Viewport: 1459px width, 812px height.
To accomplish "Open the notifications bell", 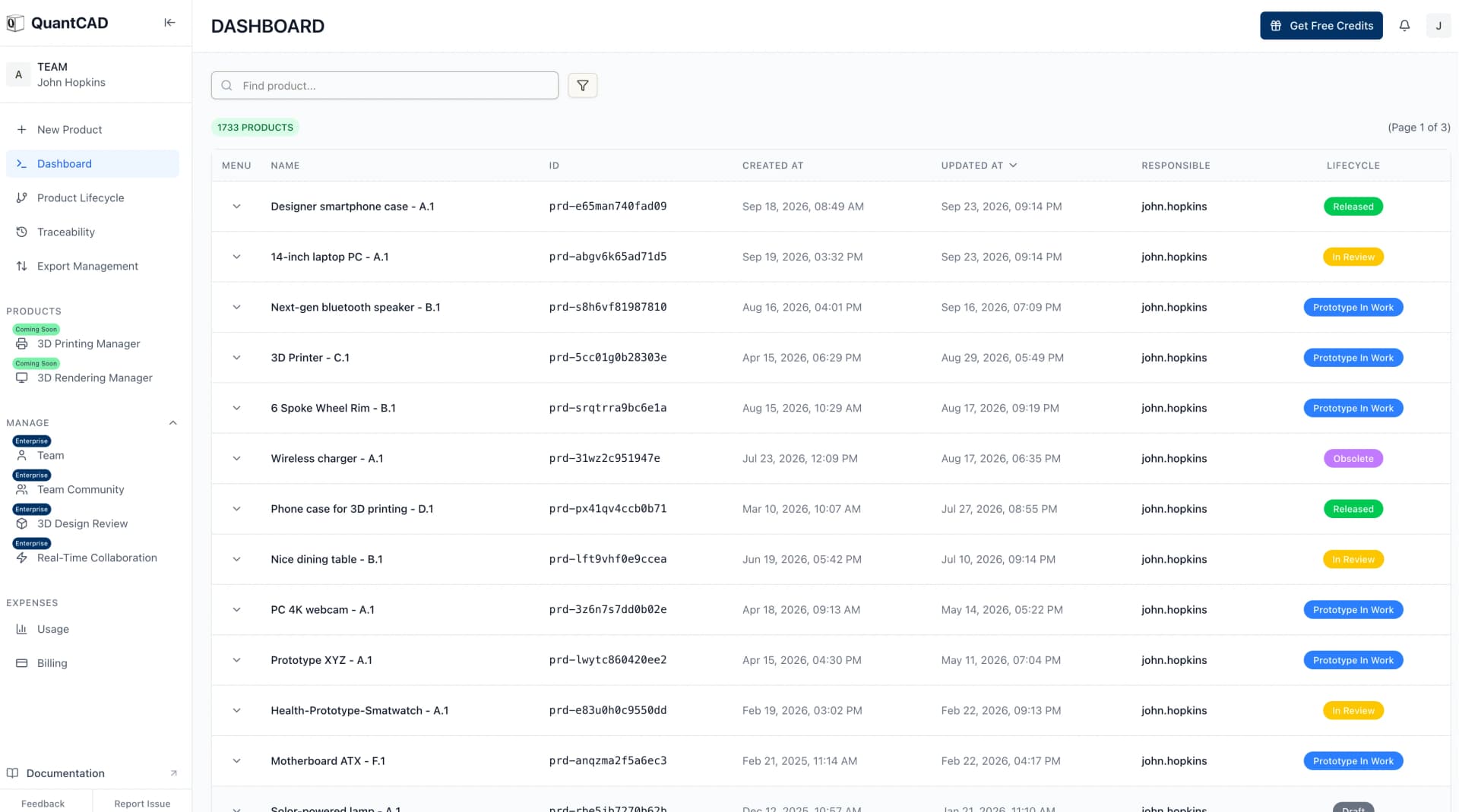I will tap(1404, 26).
